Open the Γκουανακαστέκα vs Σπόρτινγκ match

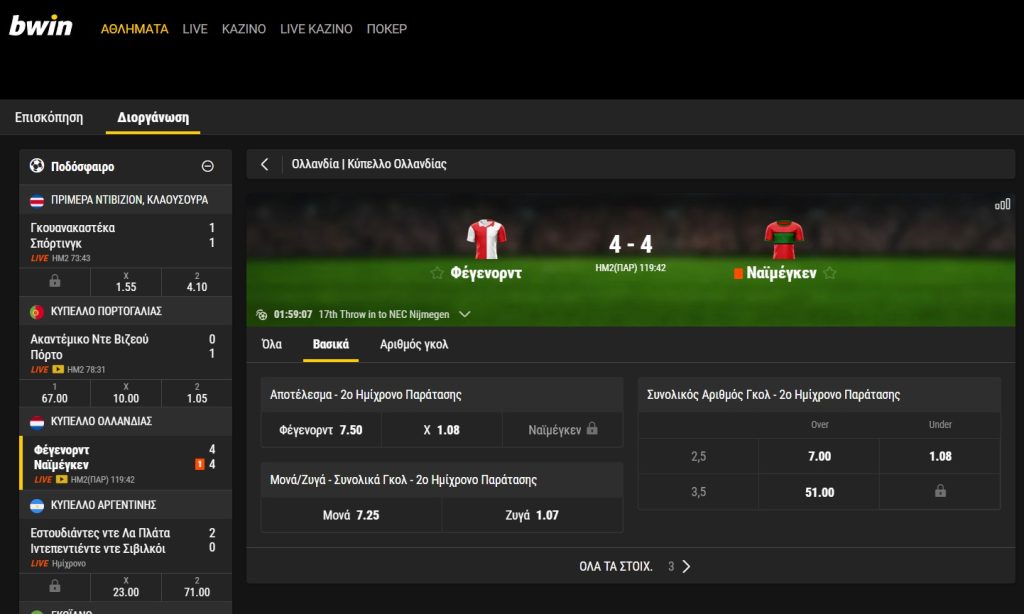tap(125, 242)
